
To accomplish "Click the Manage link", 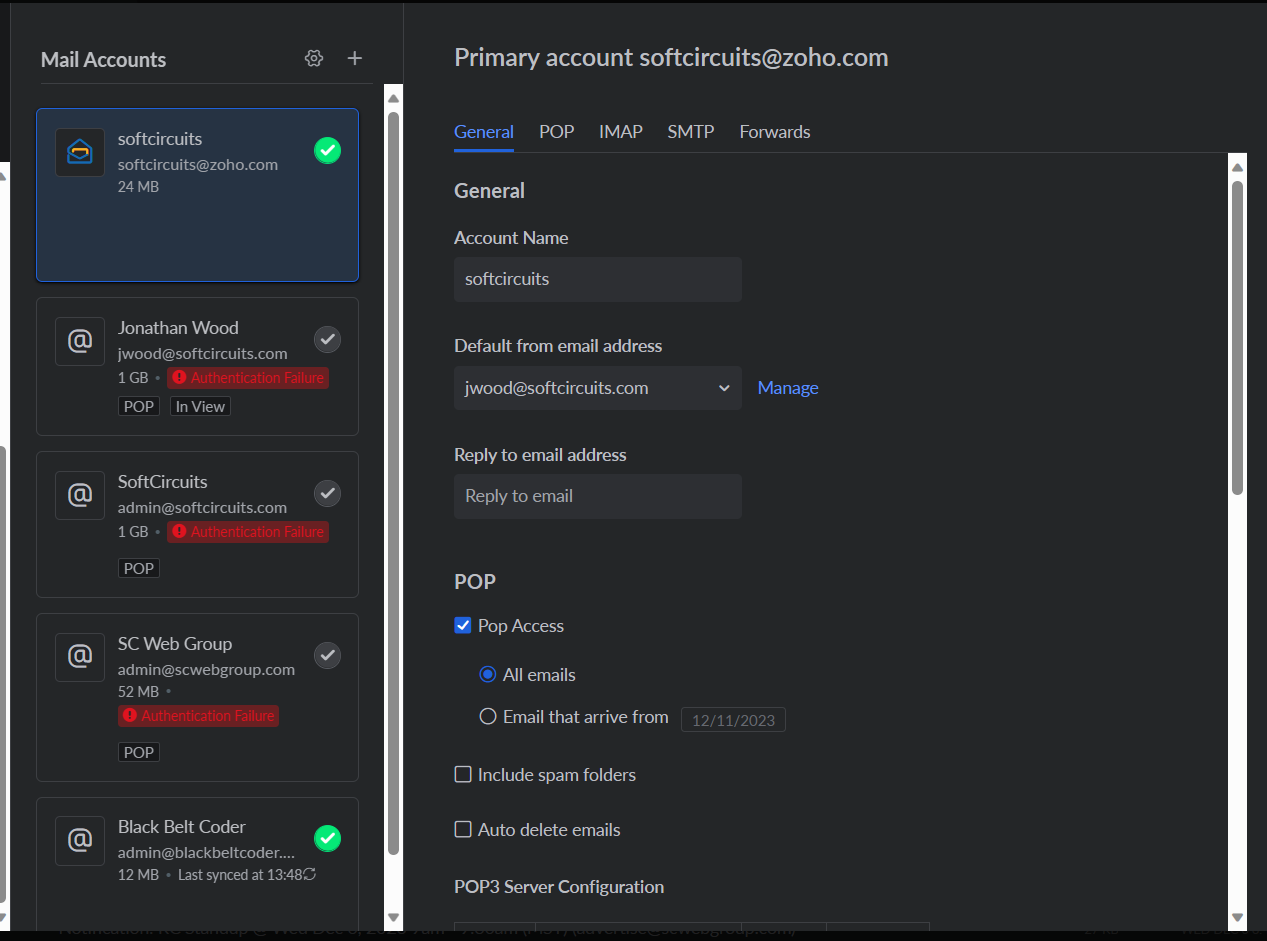I will pos(788,388).
